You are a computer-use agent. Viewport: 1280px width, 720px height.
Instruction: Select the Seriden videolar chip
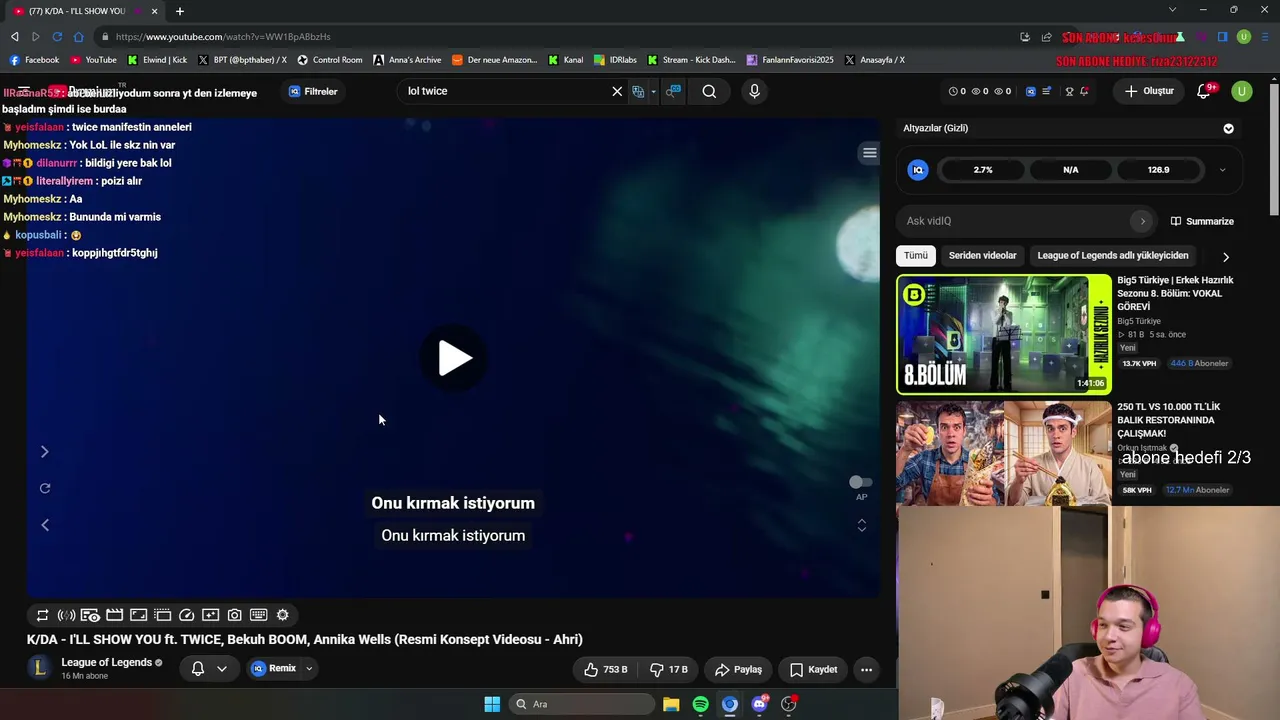tap(982, 256)
